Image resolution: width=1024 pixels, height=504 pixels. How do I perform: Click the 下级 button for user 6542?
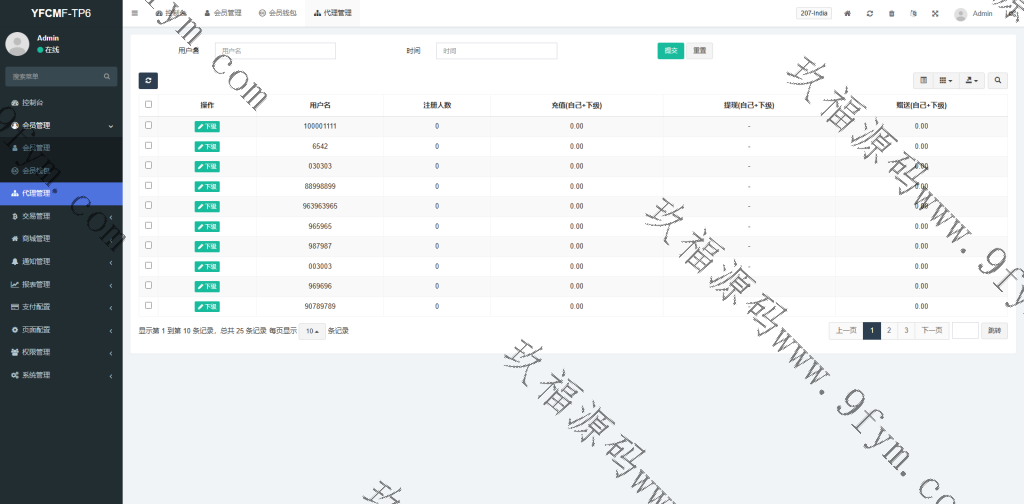[207, 146]
